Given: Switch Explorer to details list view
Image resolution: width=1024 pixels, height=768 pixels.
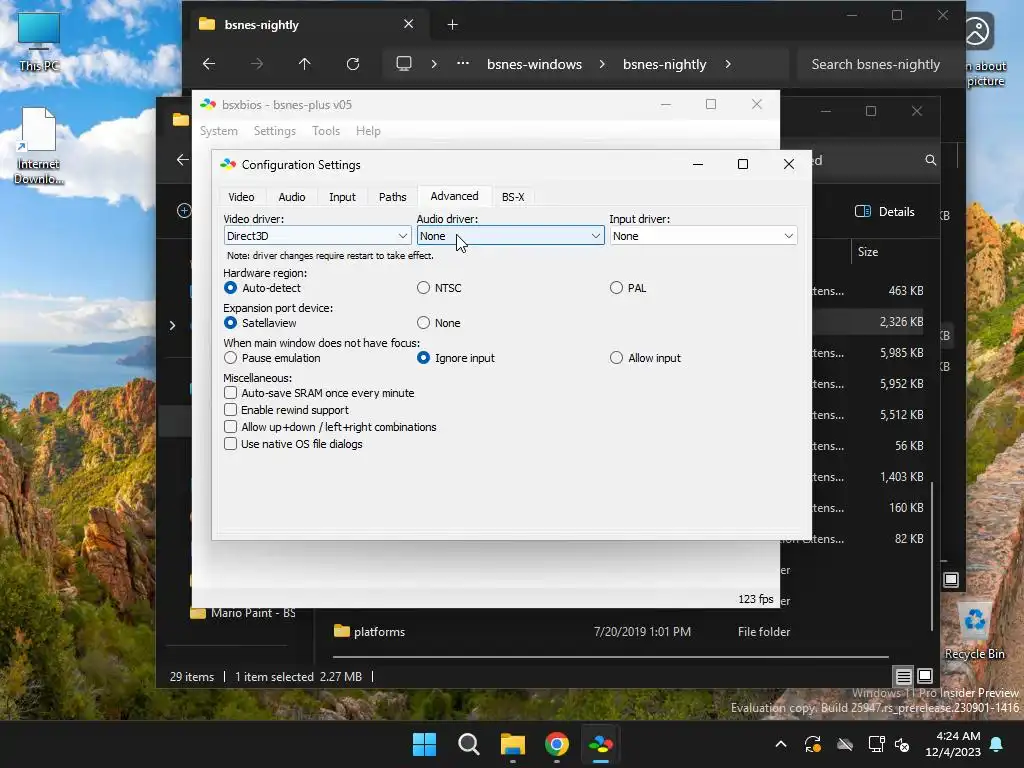Looking at the screenshot, I should point(903,676).
